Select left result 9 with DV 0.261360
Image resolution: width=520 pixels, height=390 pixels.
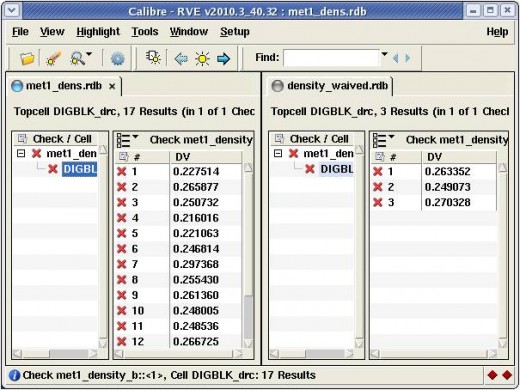(178, 295)
